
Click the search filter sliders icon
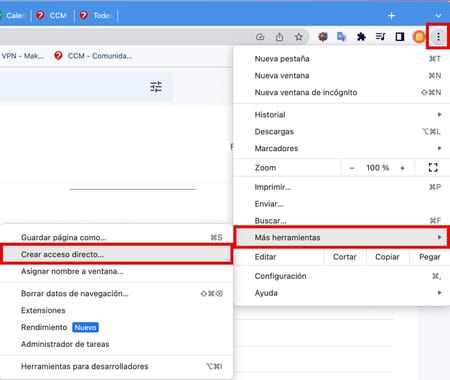coord(156,87)
